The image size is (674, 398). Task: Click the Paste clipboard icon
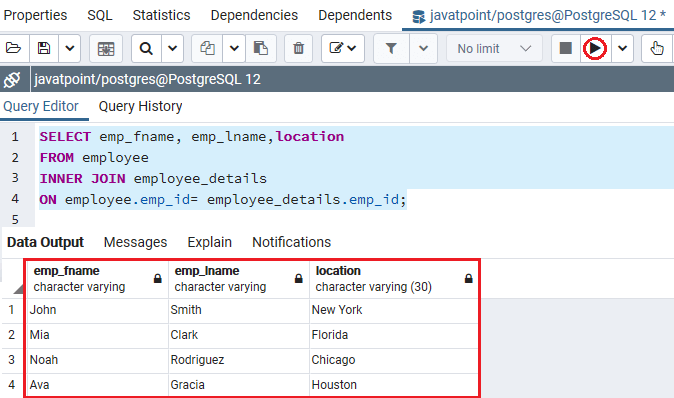pos(260,48)
